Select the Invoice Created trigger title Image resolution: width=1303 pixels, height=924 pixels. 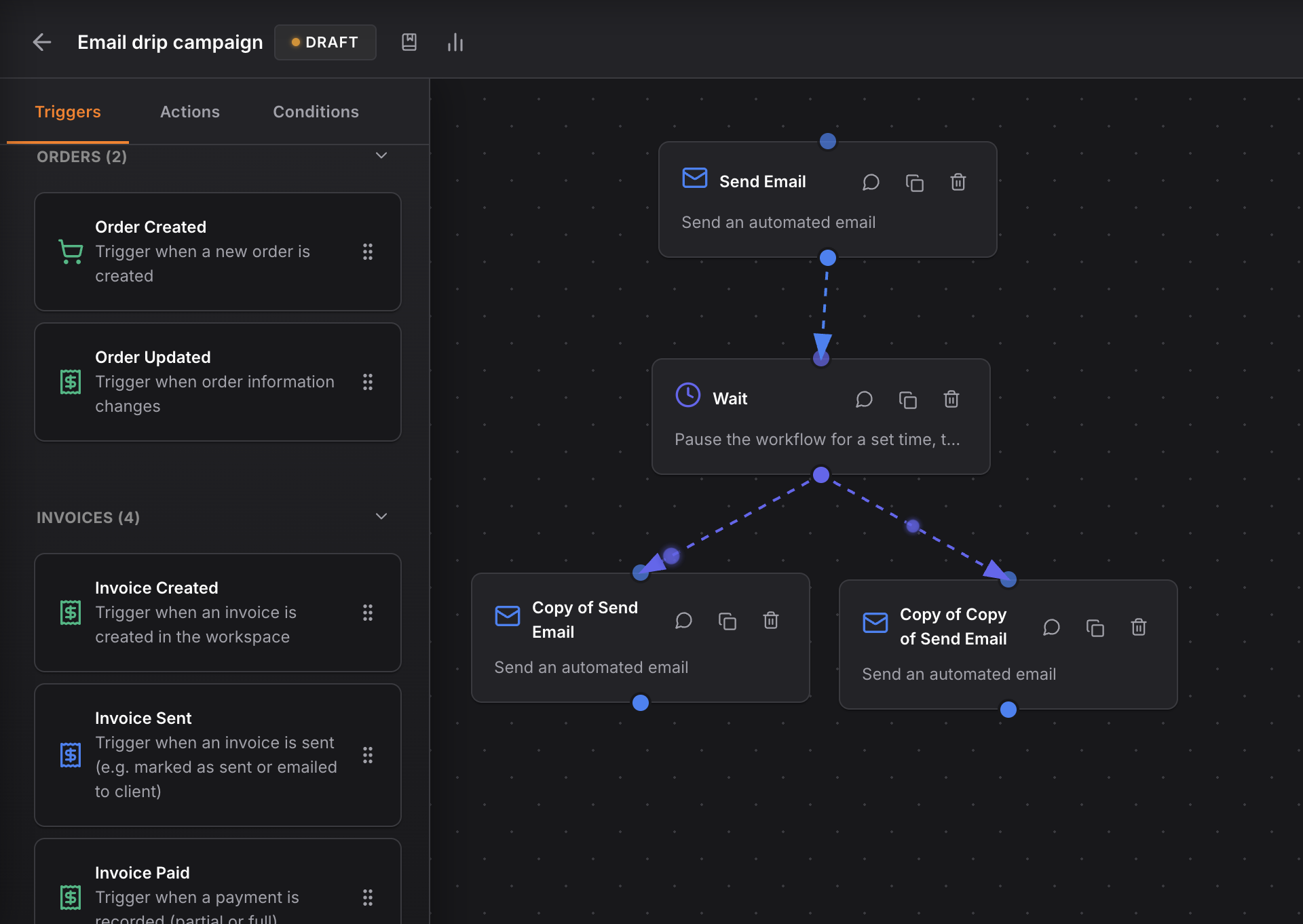pos(157,588)
